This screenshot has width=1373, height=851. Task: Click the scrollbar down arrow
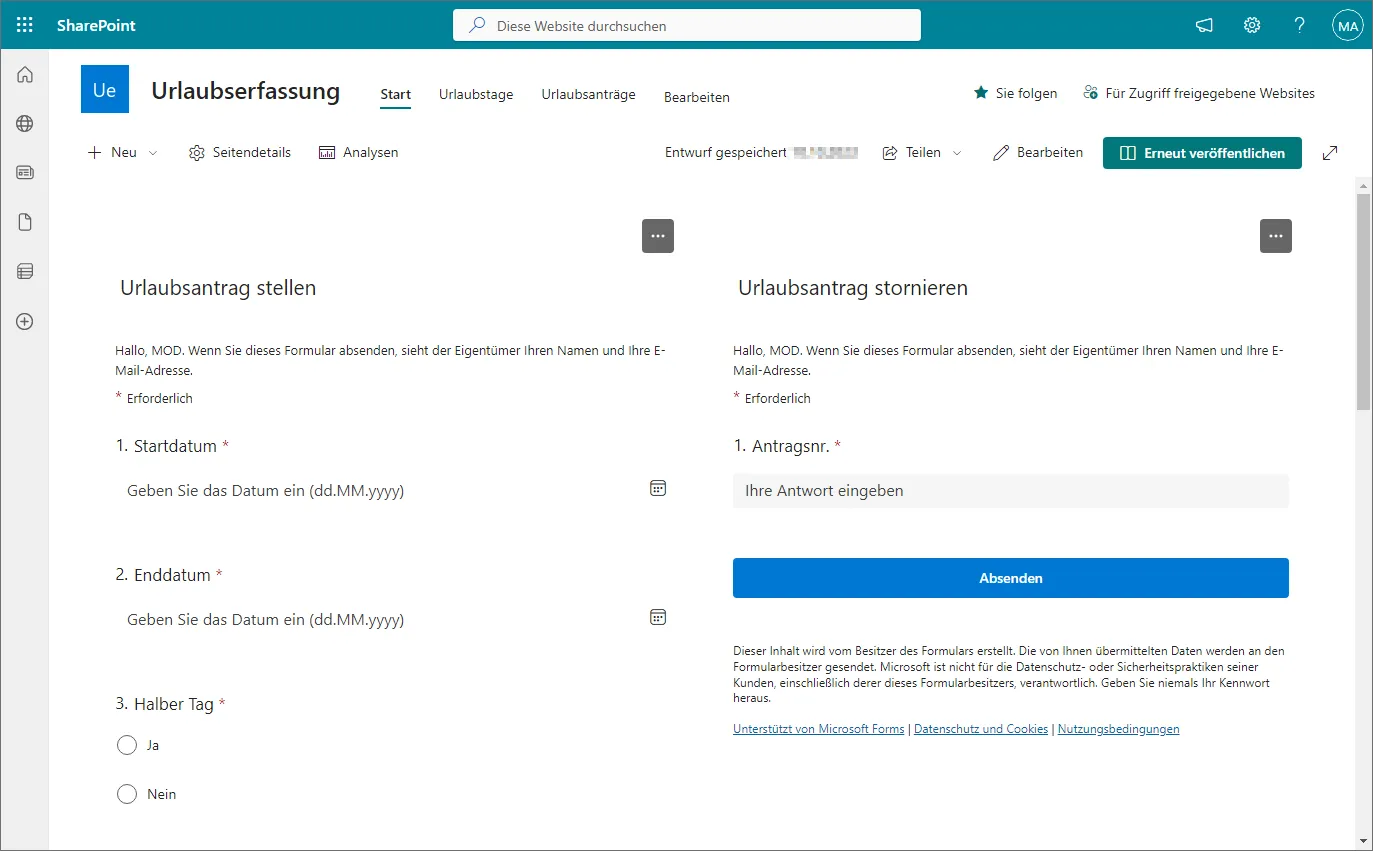1364,841
